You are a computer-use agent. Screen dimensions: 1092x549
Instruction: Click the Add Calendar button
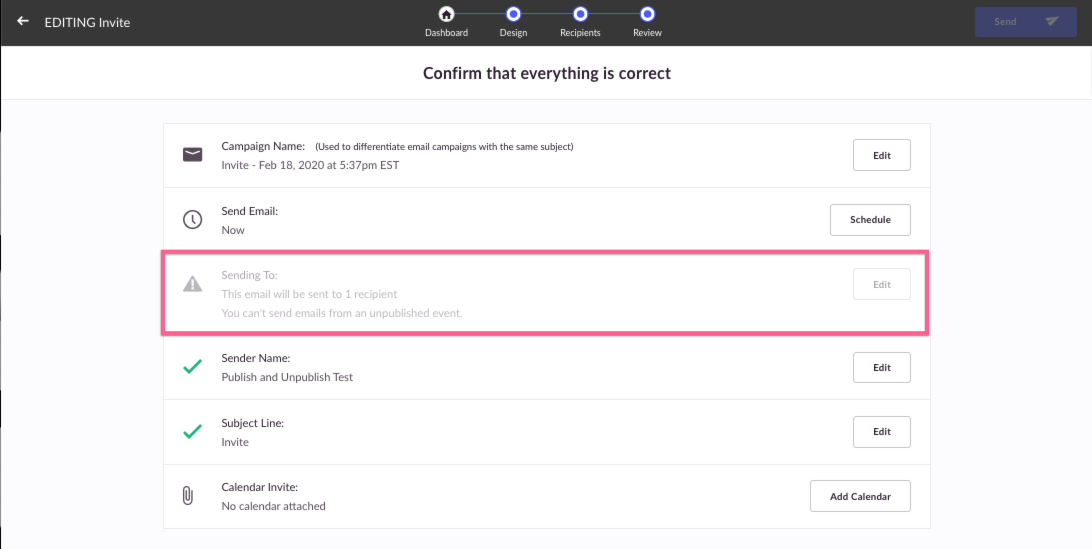pos(860,496)
